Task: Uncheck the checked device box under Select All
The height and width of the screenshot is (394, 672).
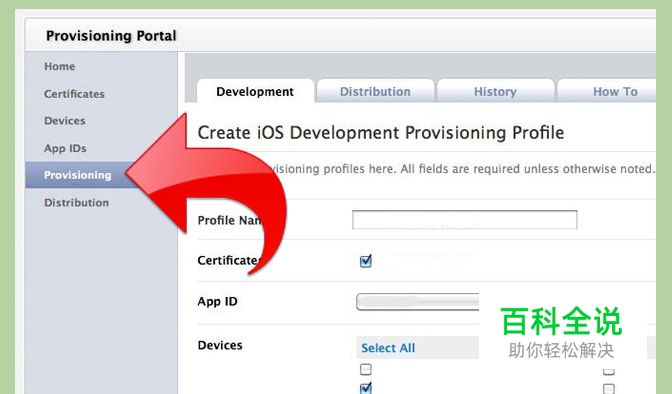Action: (366, 388)
